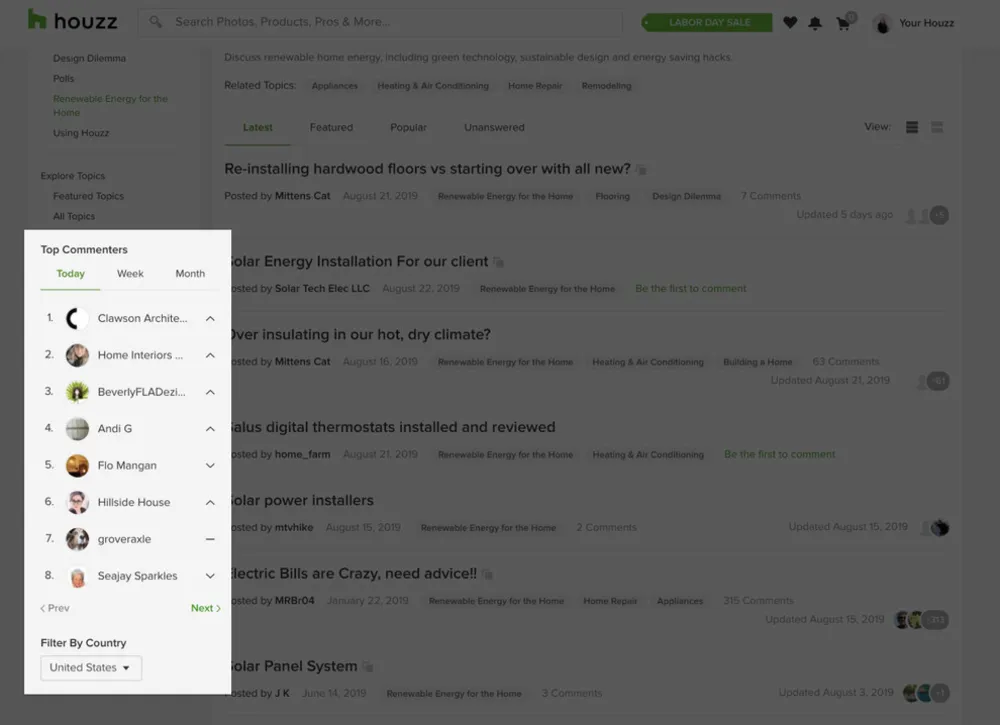Switch to the list view icon
This screenshot has width=1000, height=725.
[912, 127]
